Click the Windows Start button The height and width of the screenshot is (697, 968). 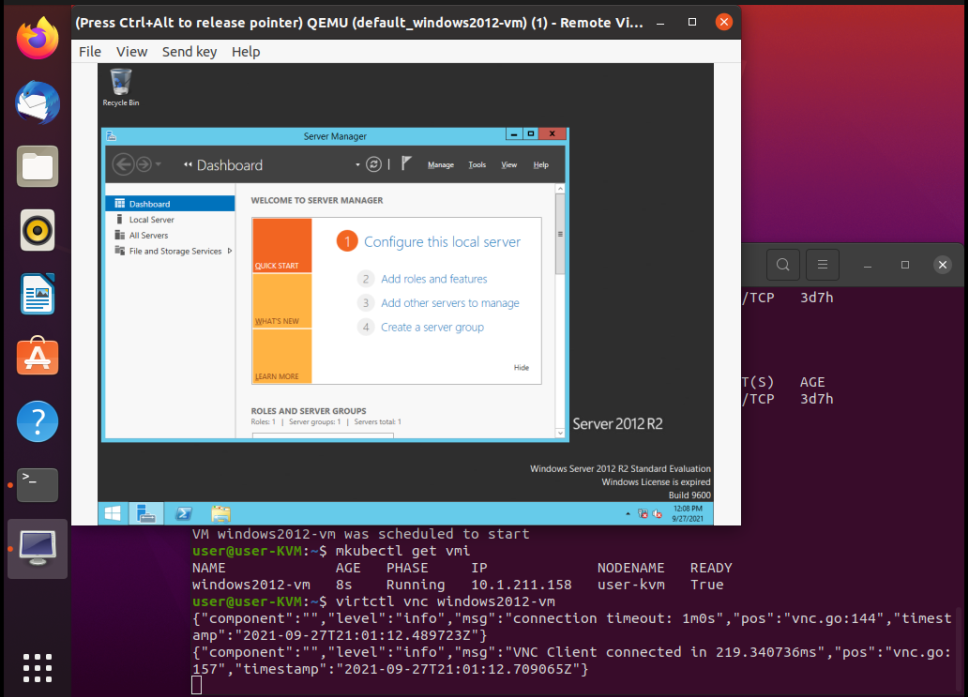(x=112, y=514)
